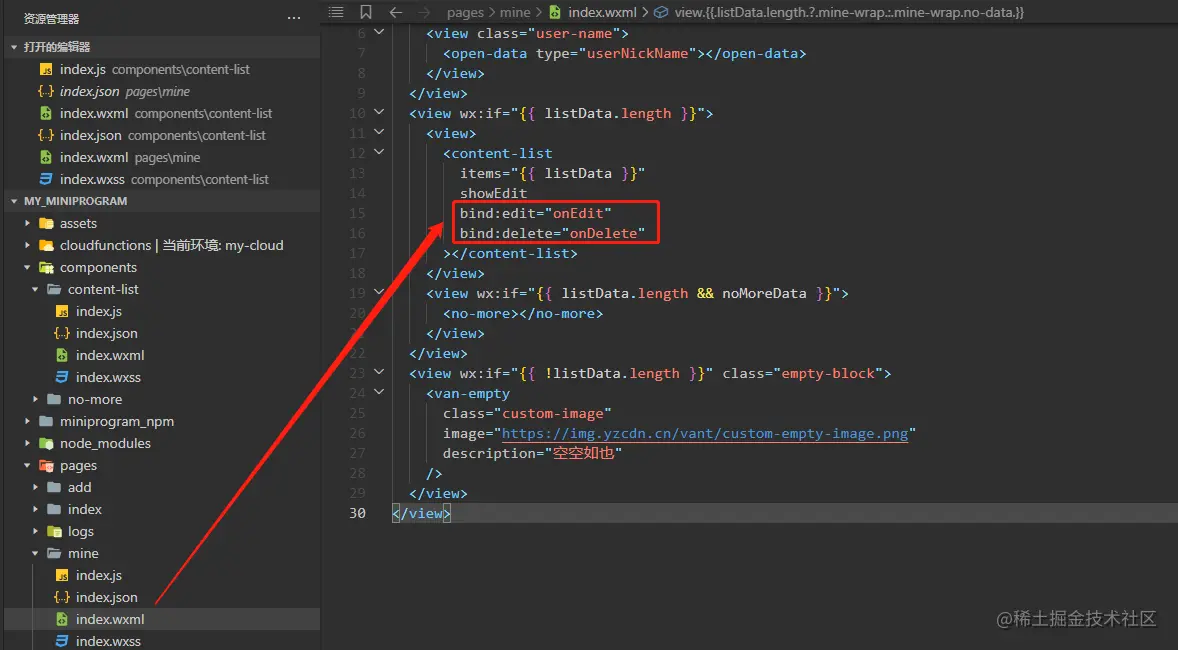Collapse the components folder

pos(28,267)
